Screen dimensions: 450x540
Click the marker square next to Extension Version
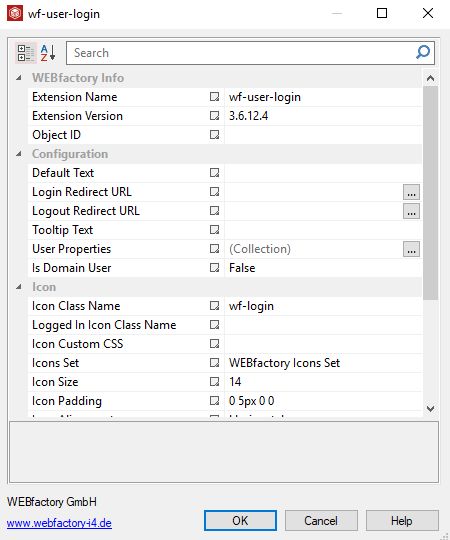[214, 116]
